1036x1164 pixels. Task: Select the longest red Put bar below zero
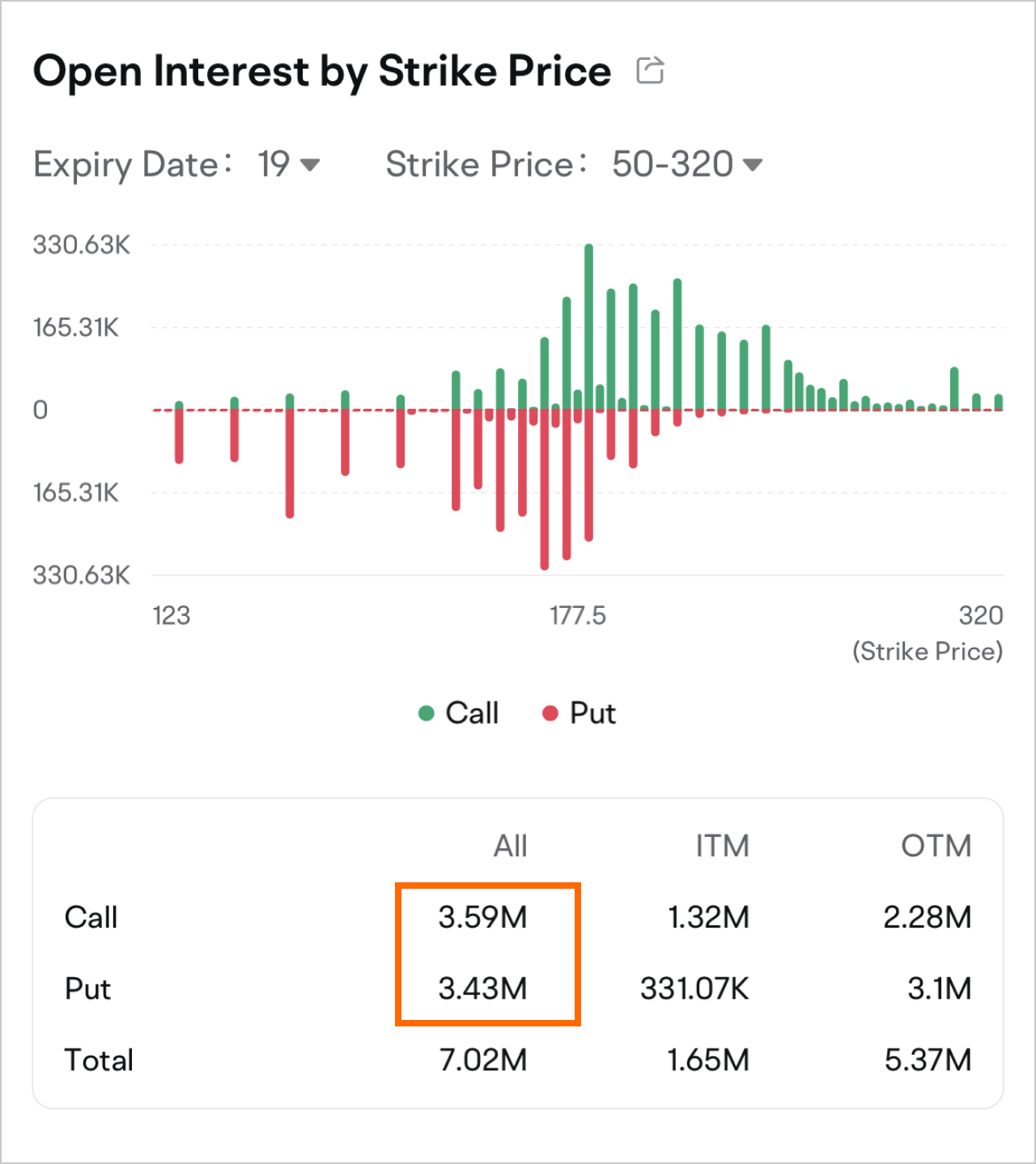(x=543, y=486)
